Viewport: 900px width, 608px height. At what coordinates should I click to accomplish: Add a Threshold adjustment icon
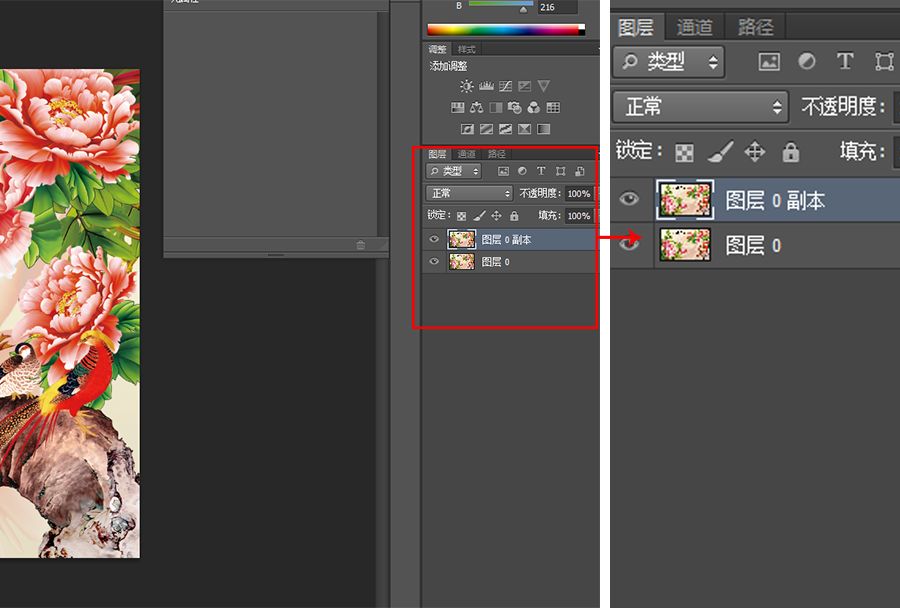tap(505, 129)
